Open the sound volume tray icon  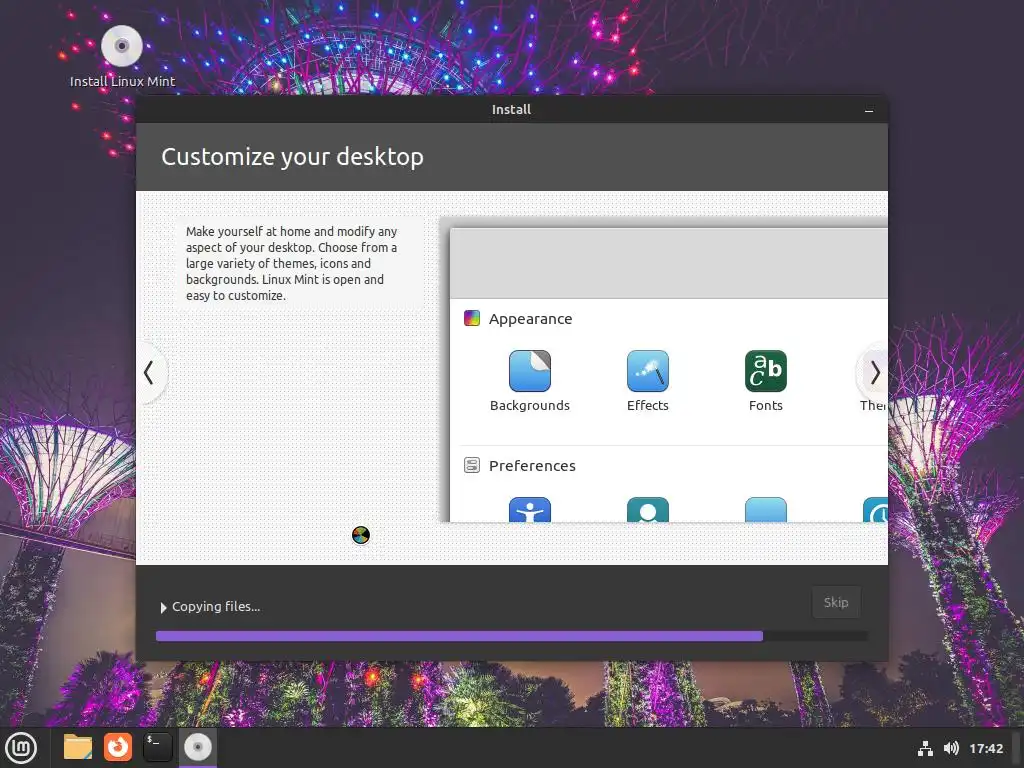click(x=951, y=748)
